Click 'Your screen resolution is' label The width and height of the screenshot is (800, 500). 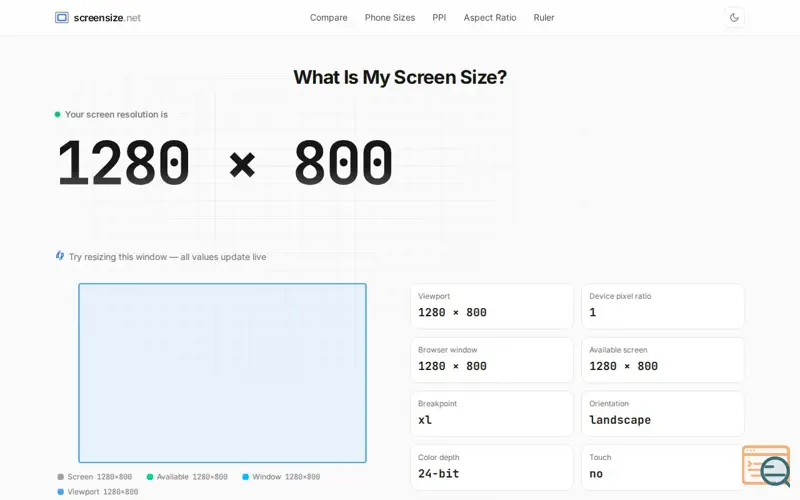116,115
